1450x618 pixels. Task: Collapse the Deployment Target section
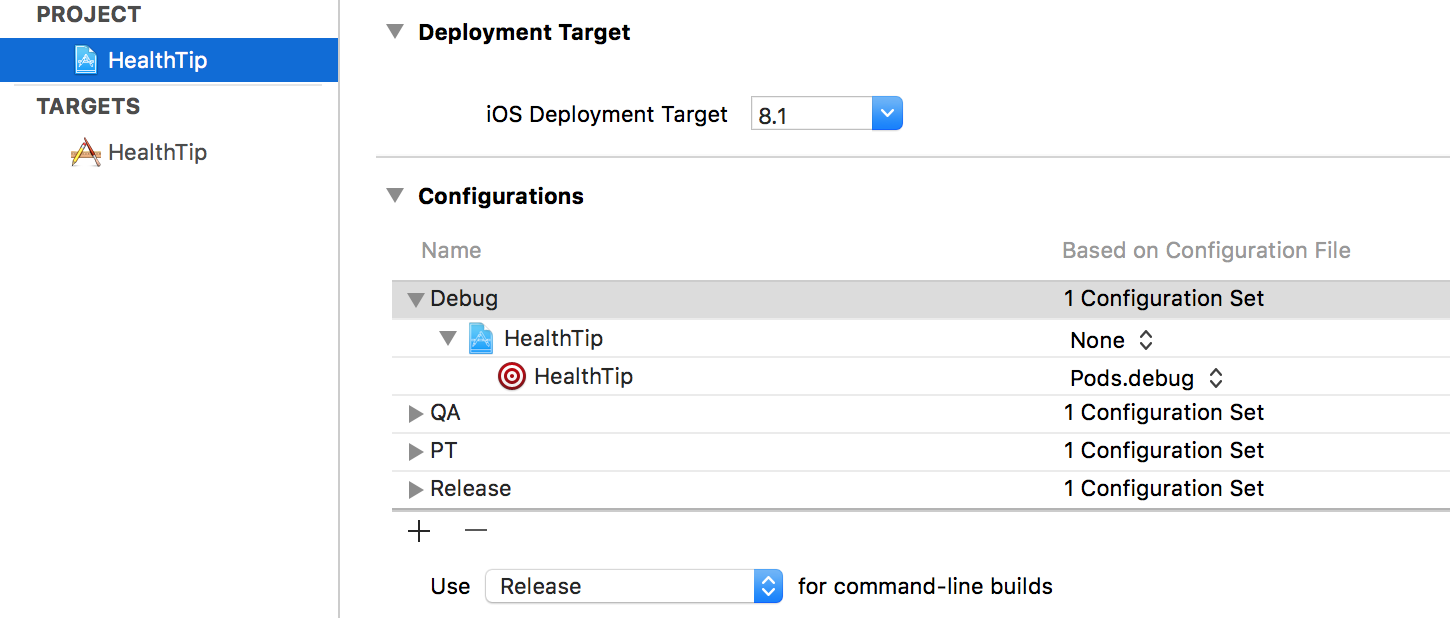click(396, 32)
